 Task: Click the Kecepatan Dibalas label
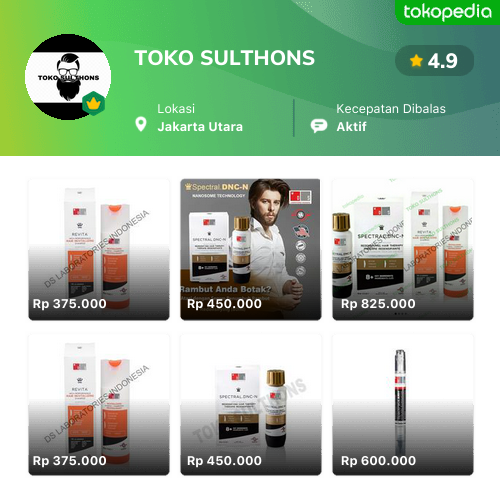click(391, 109)
